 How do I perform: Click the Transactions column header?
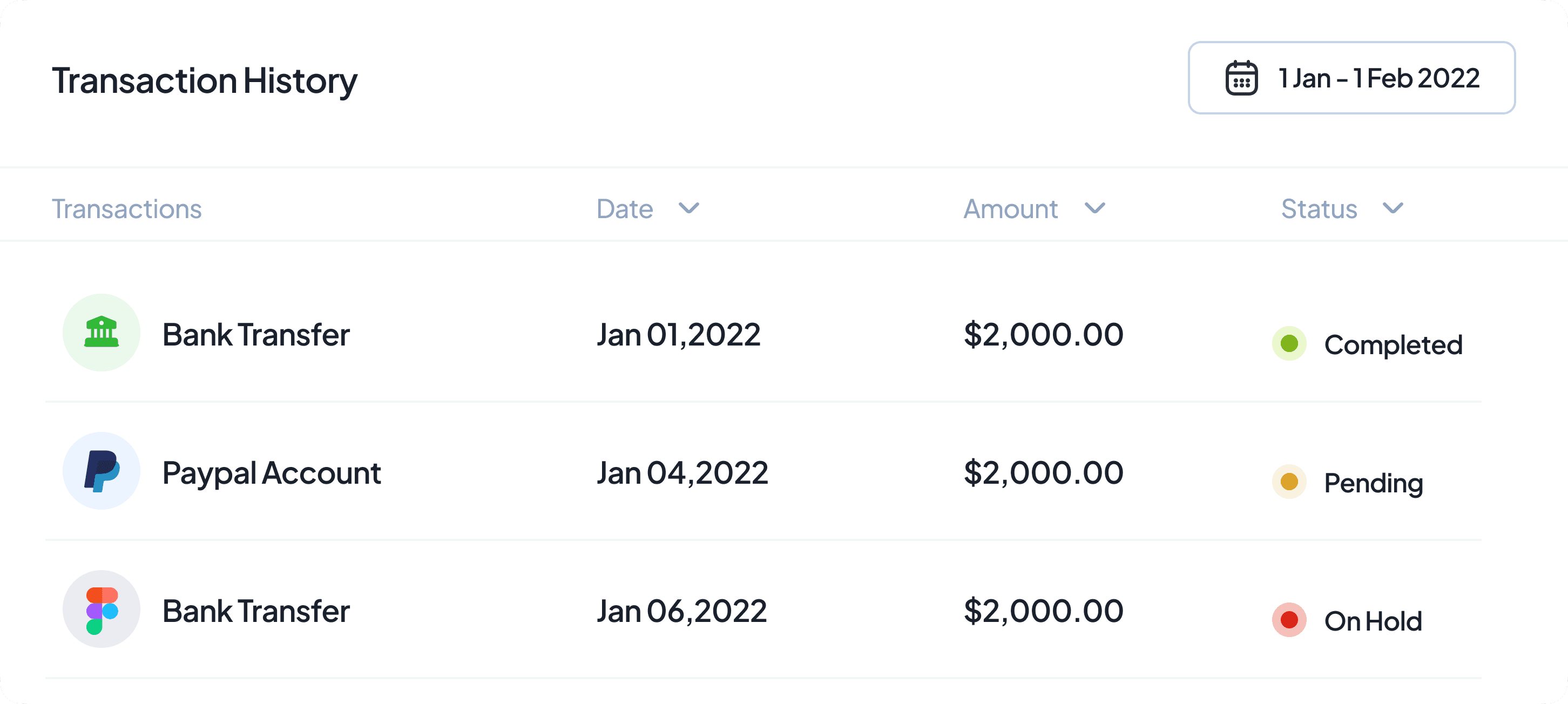click(x=126, y=209)
